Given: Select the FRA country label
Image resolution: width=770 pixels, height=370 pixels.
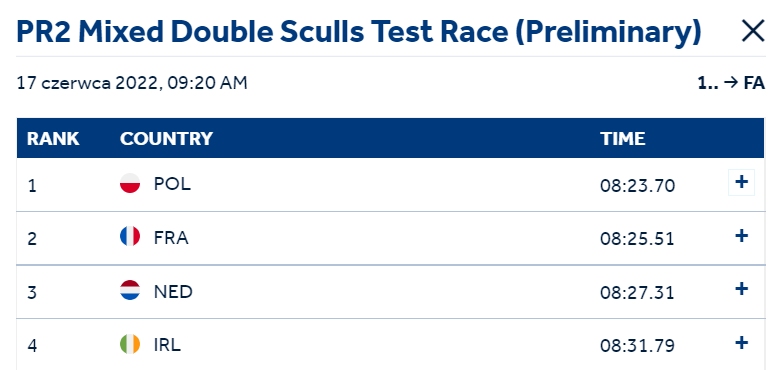Looking at the screenshot, I should tap(171, 237).
